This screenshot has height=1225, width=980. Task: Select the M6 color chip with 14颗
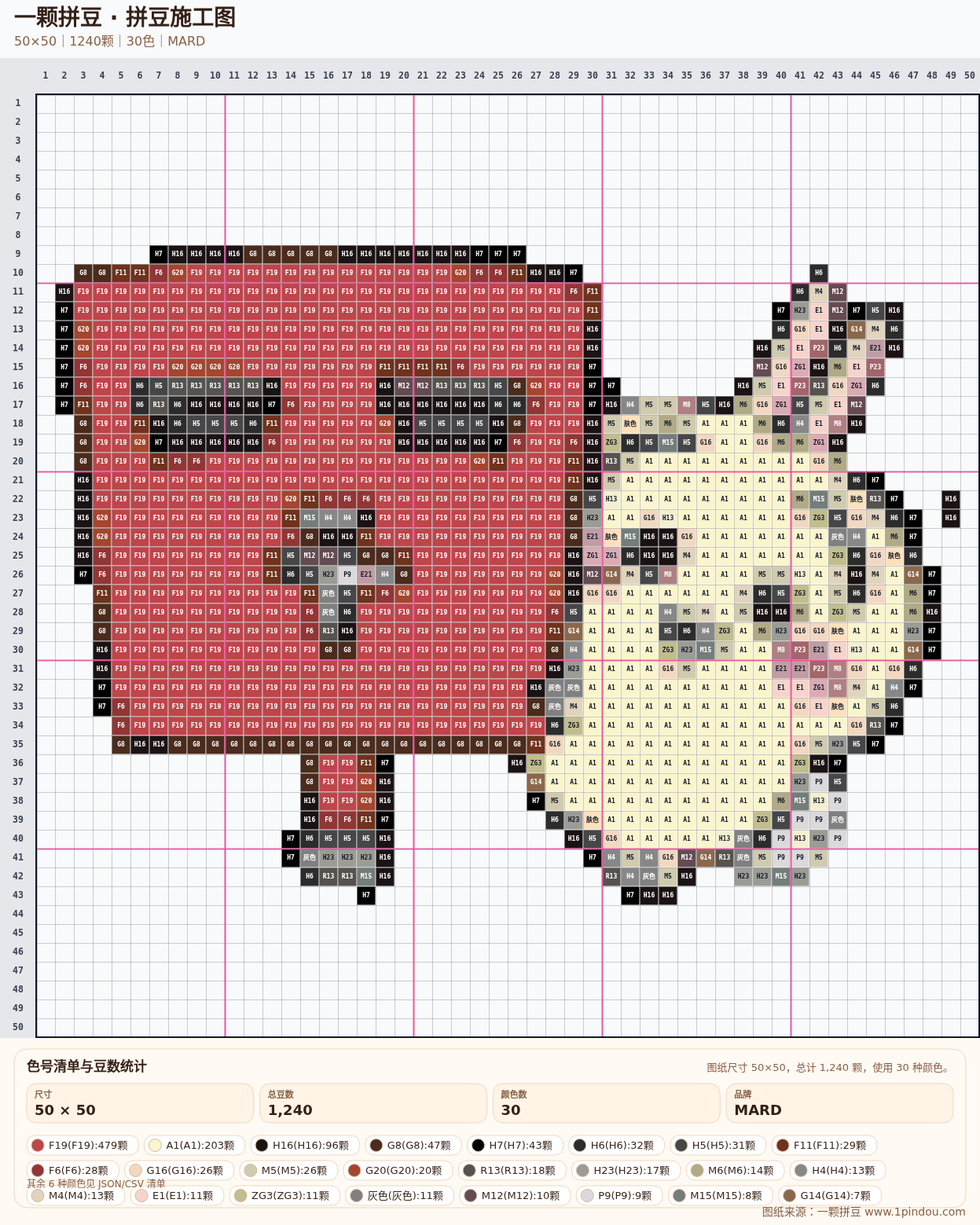pos(735,1171)
